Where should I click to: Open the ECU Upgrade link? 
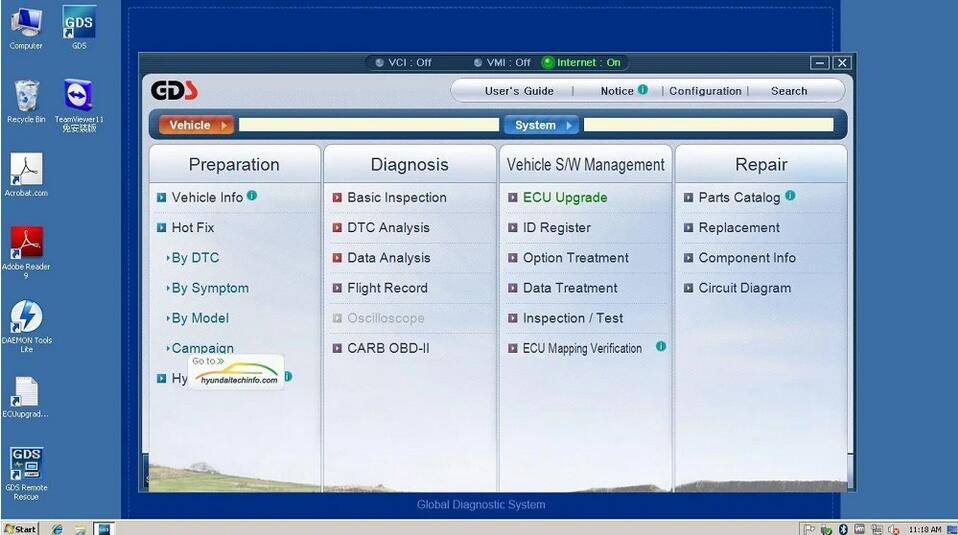(x=564, y=198)
